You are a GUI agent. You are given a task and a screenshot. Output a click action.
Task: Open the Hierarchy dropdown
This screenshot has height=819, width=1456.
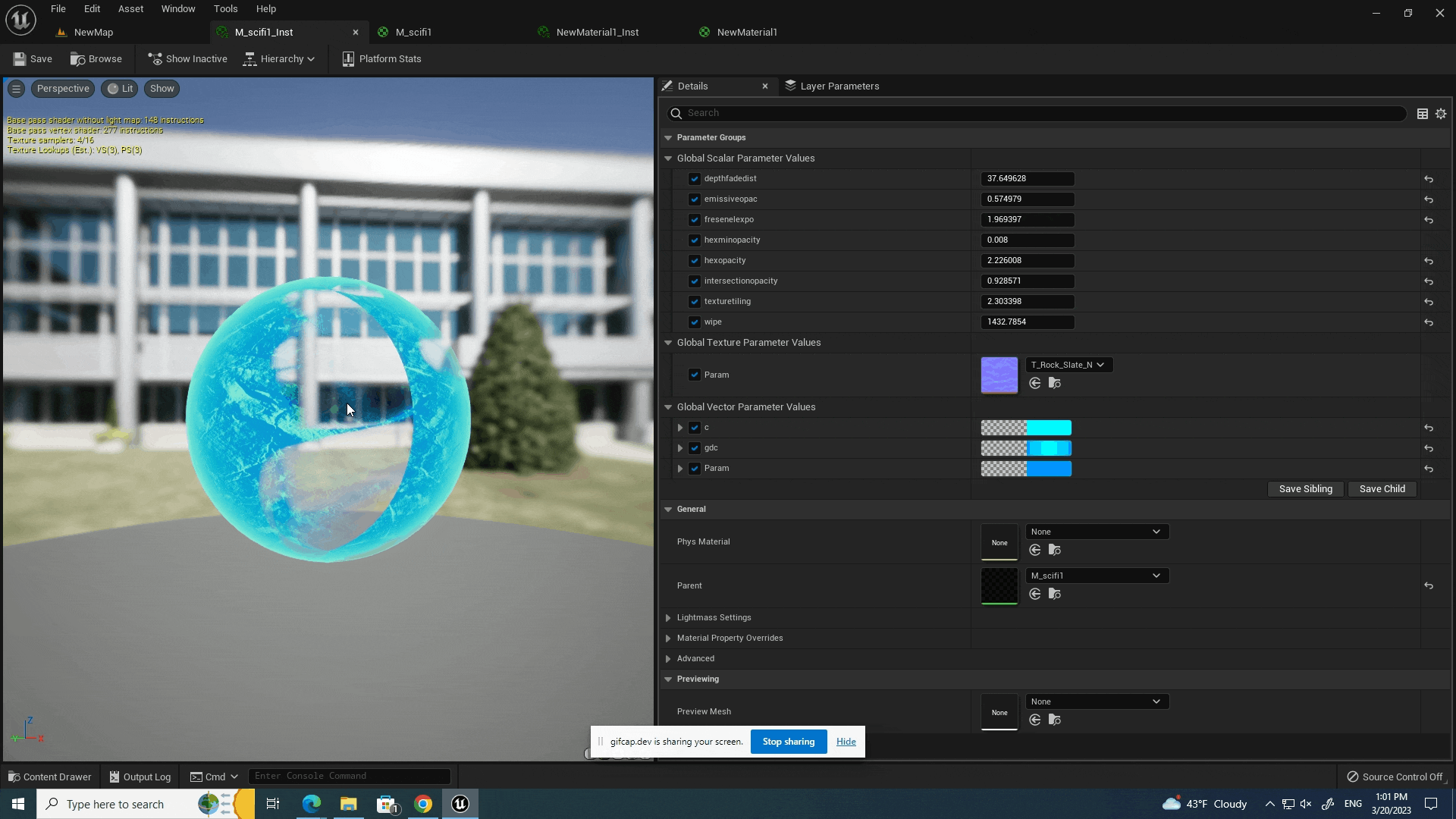[279, 59]
